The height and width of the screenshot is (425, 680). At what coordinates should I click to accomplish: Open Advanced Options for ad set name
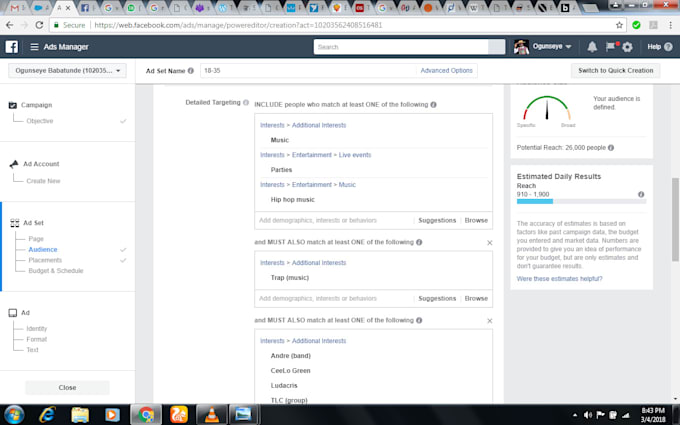coord(446,70)
